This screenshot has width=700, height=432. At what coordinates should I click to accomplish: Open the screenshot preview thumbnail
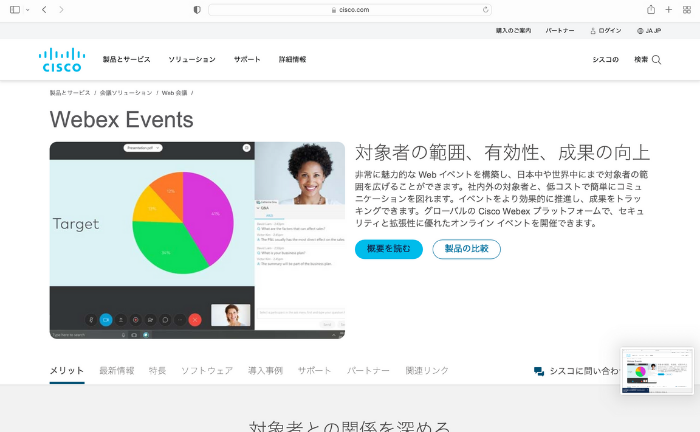click(657, 371)
